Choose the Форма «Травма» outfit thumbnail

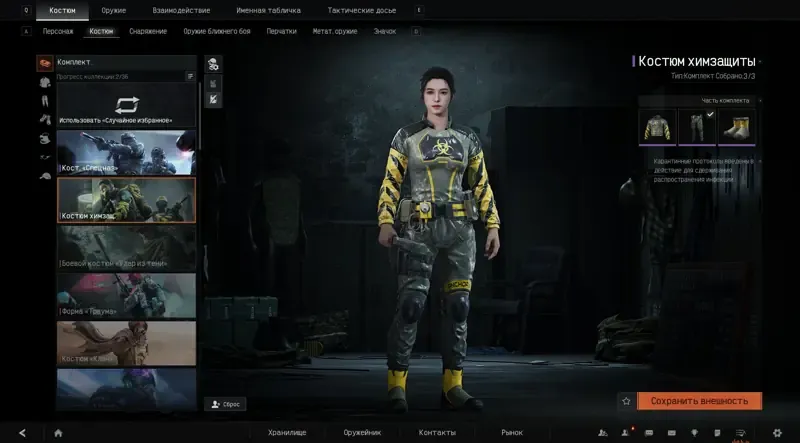126,296
